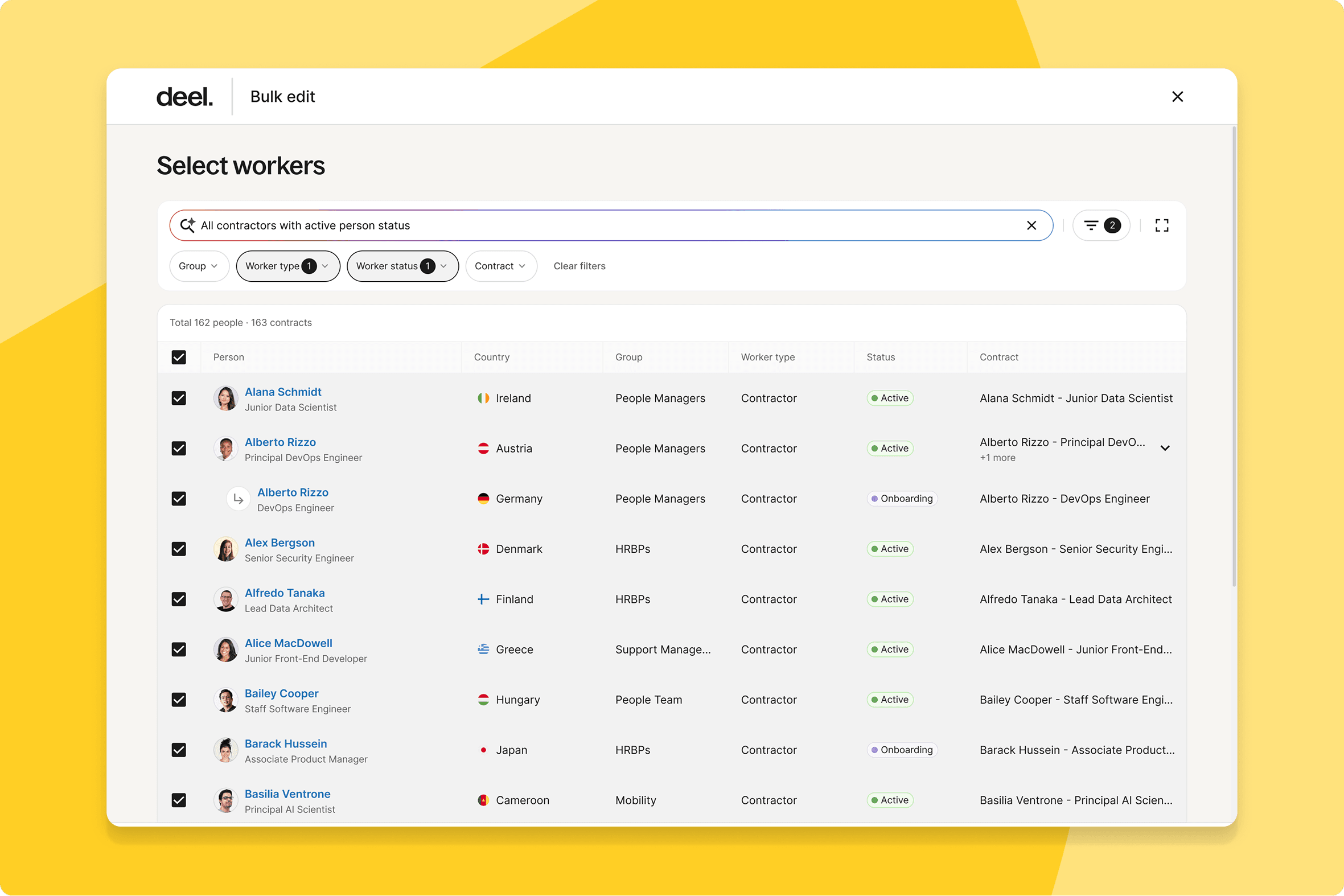Open Alfredo Tanaka's profile link
Screen dimensions: 1344x896
tap(285, 593)
